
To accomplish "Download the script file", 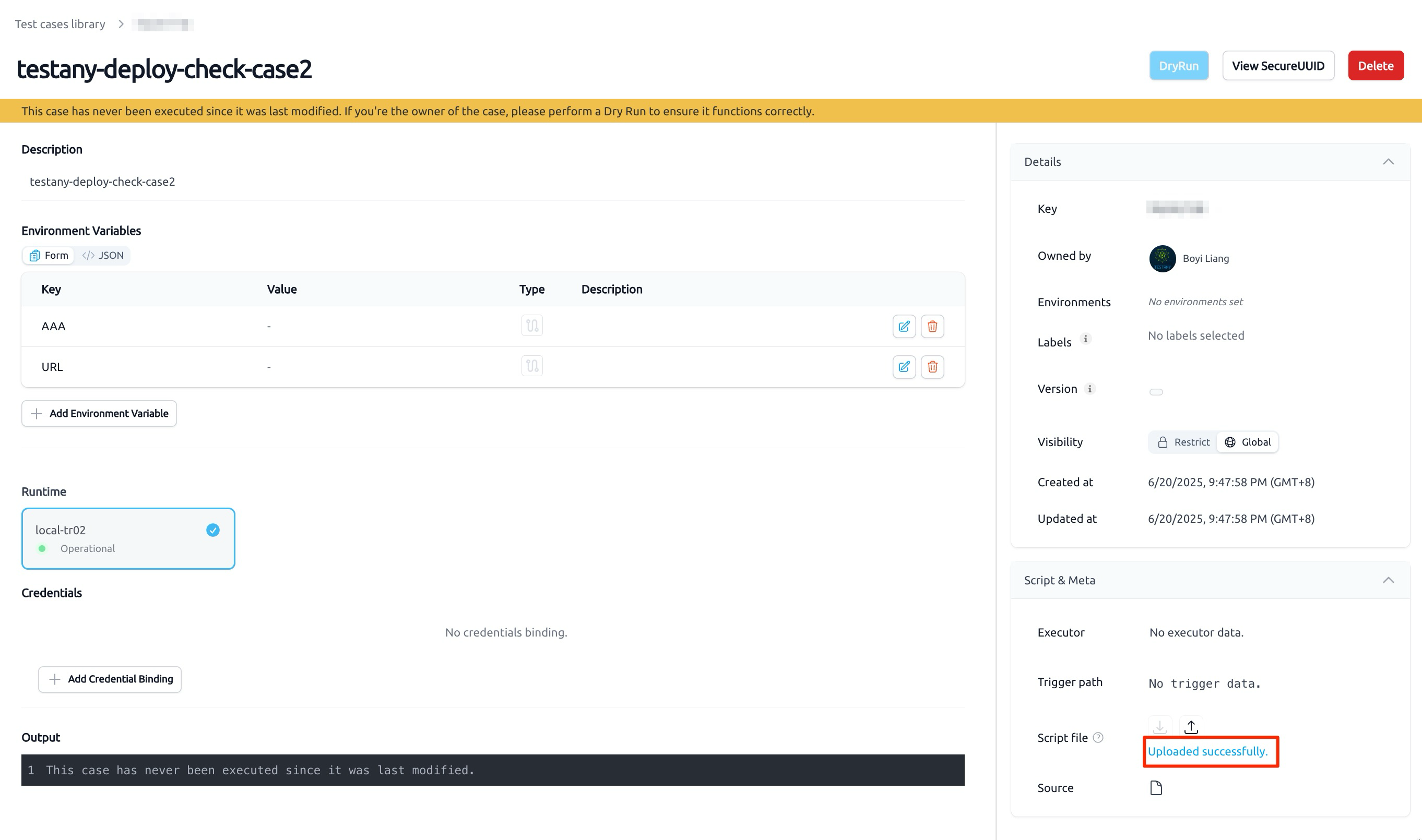I will click(1160, 727).
